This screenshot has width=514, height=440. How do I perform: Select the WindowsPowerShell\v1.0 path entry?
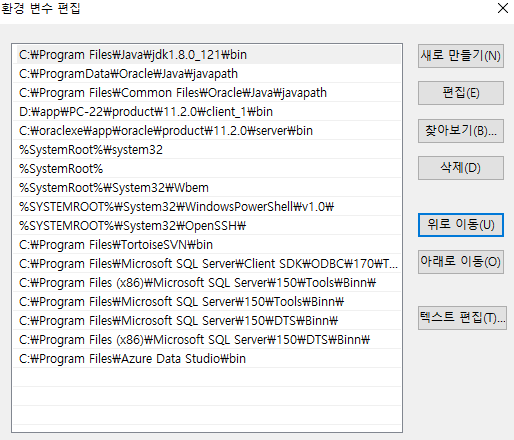(x=207, y=207)
